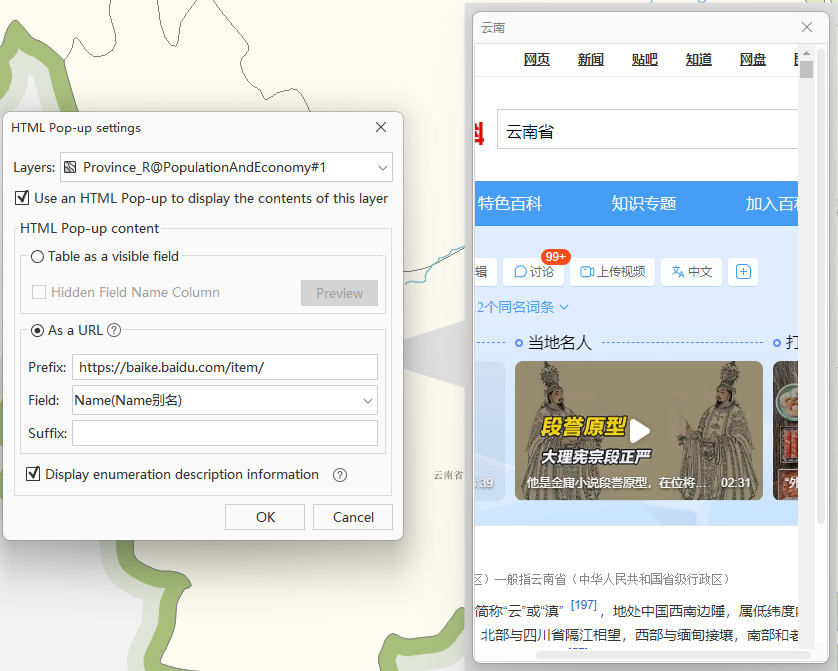
Task: Click the OK button
Action: click(265, 517)
